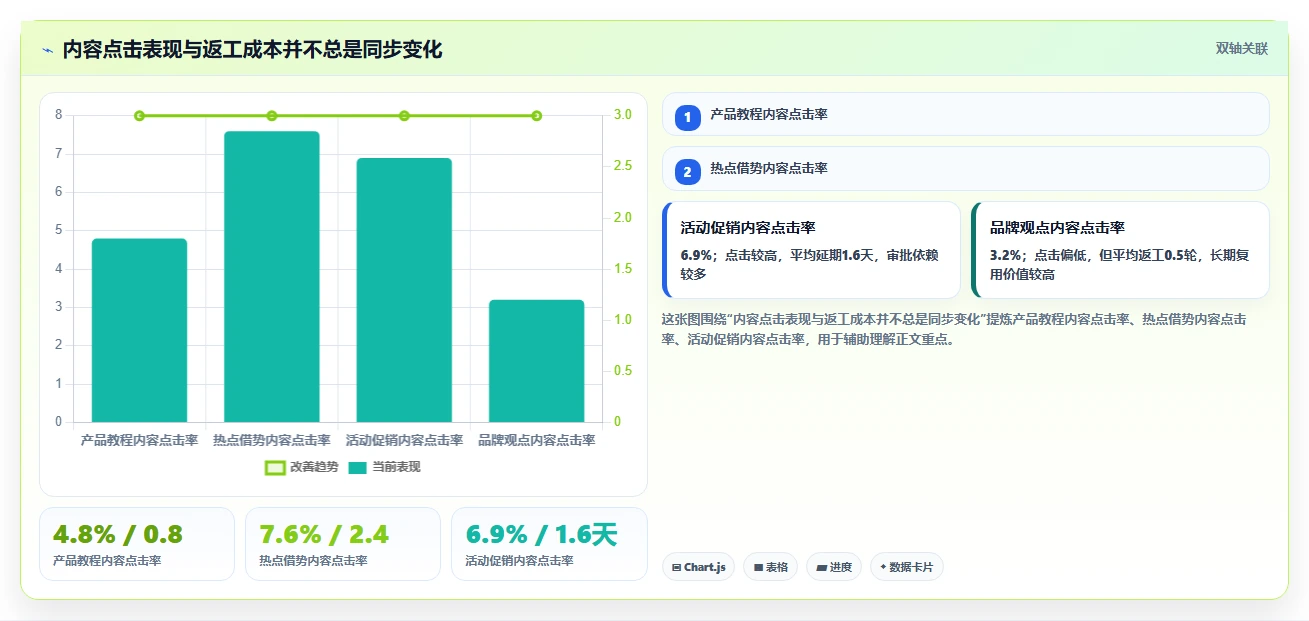Click the 表格 tag chip
Viewport: 1309px width, 621px height.
(770, 567)
